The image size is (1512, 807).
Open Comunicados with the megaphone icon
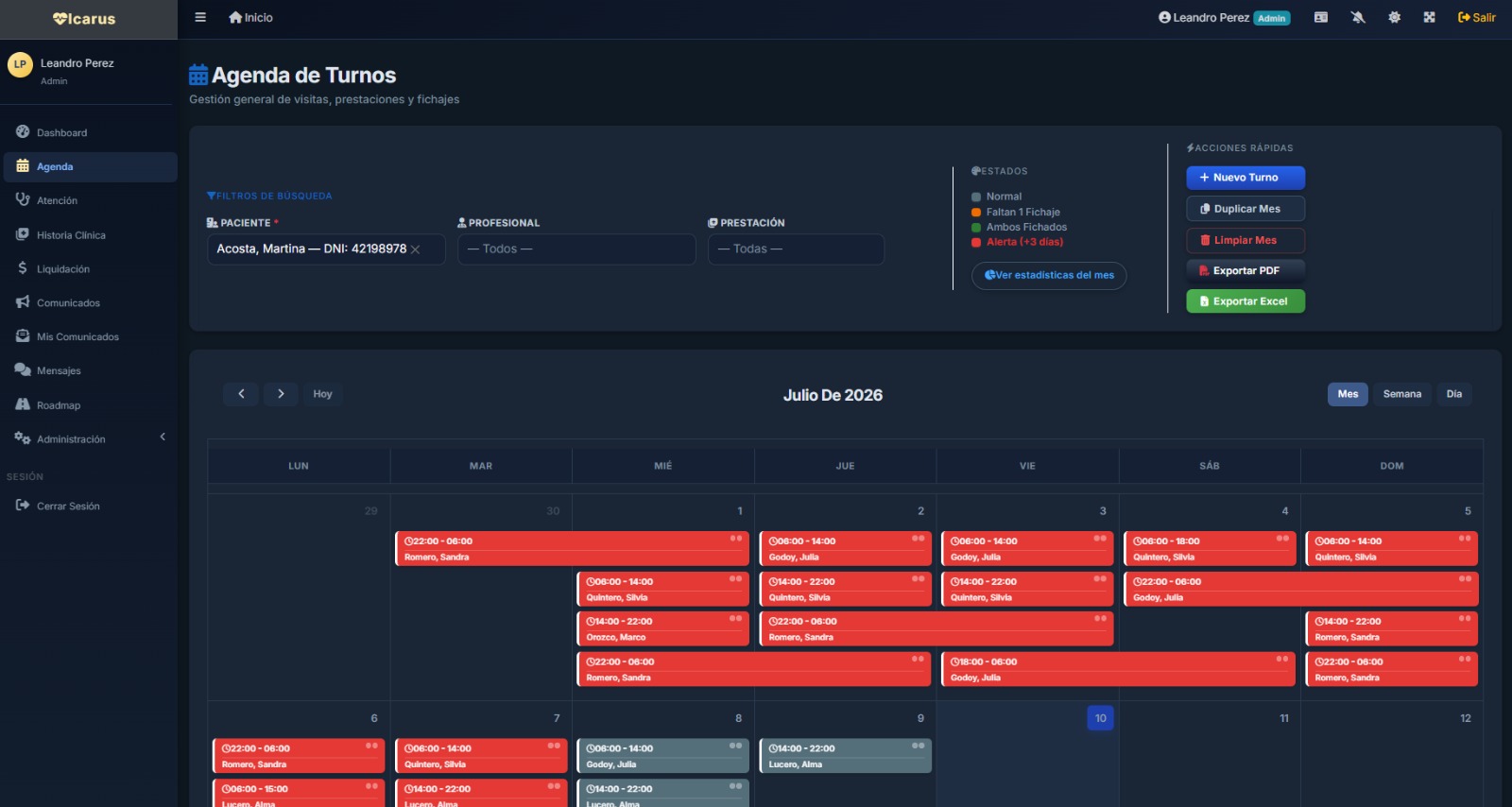coord(89,302)
